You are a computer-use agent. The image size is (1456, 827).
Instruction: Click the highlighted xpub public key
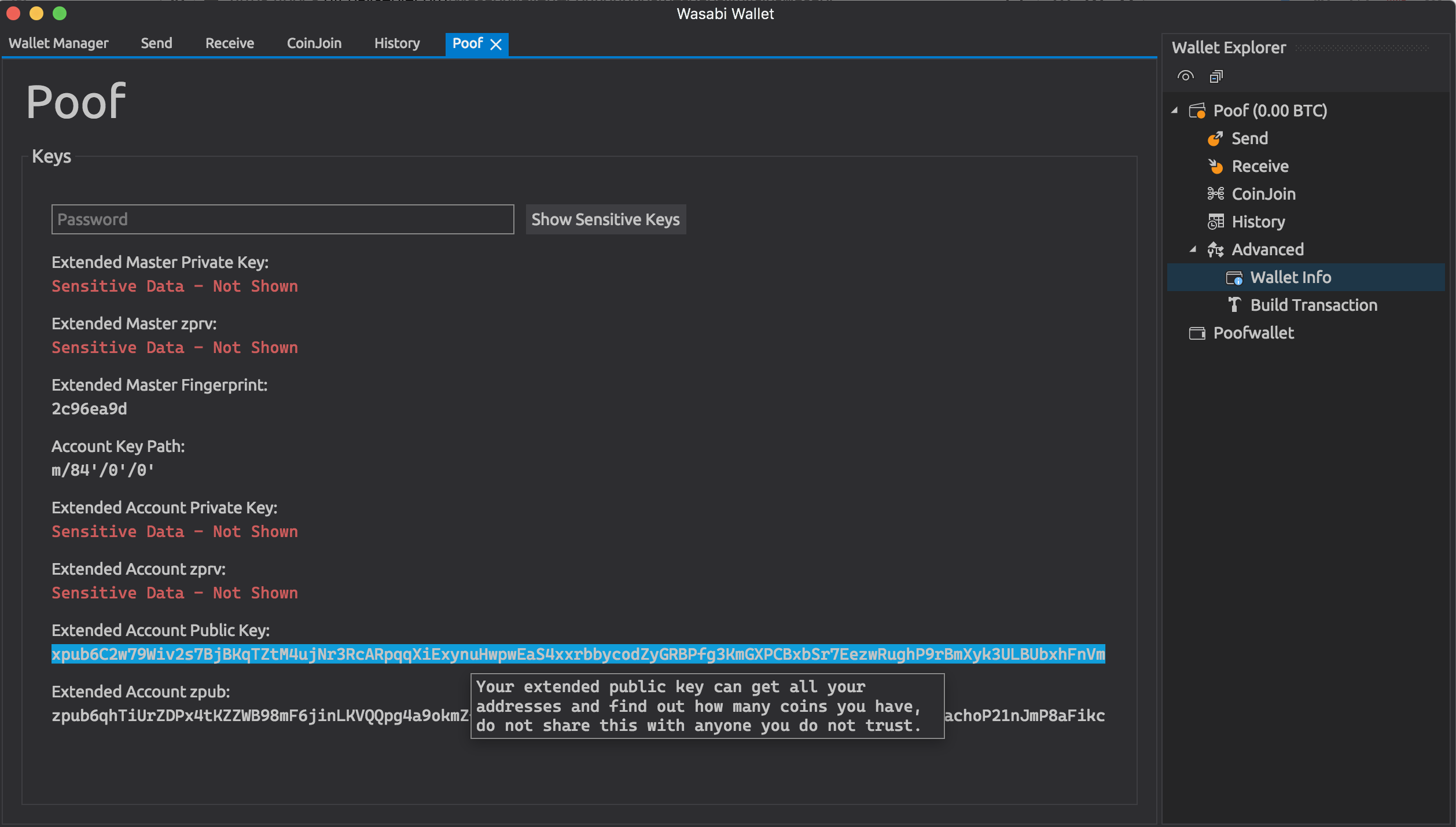[x=578, y=654]
